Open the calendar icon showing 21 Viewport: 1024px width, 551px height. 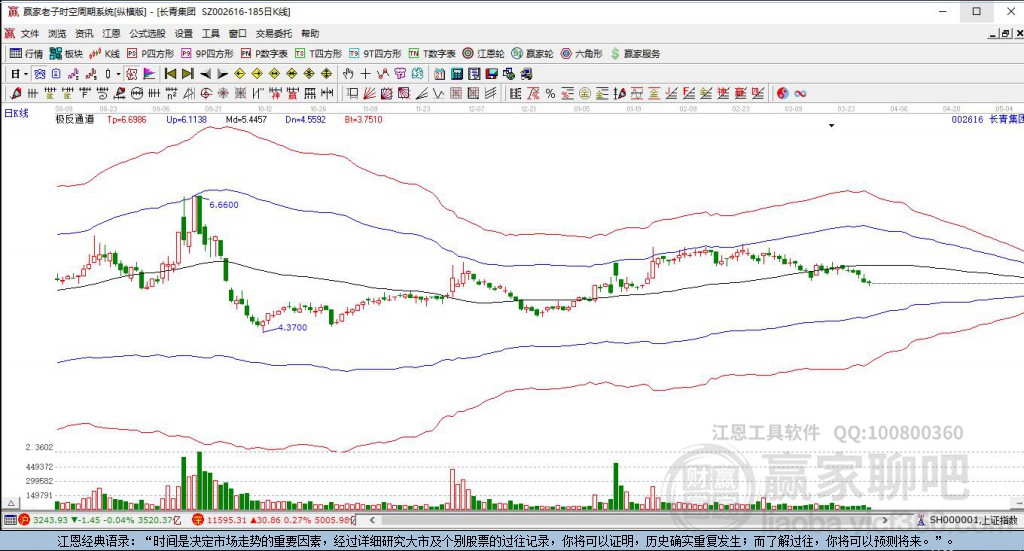pos(440,74)
